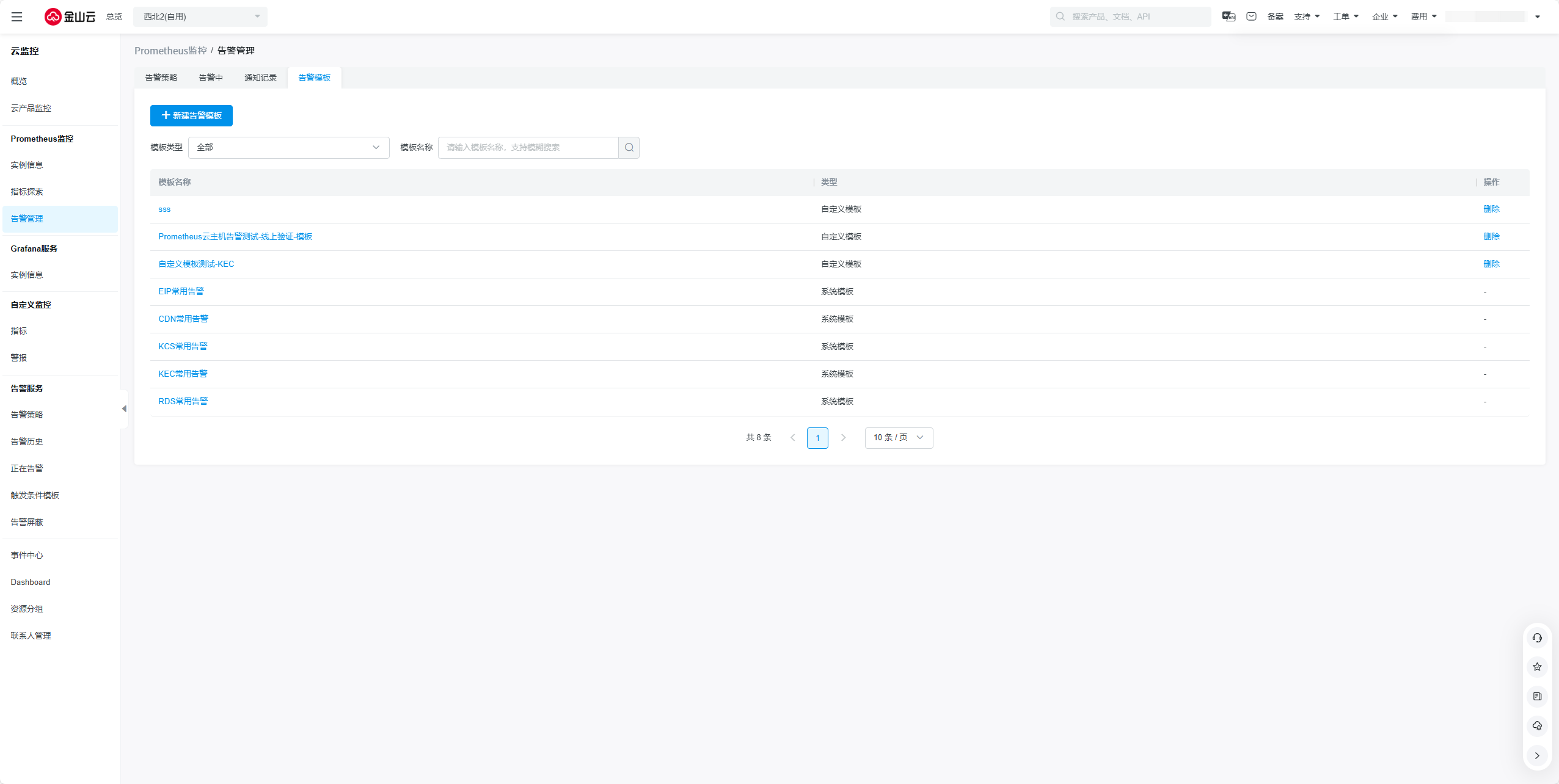Click the template name input field
1559x784 pixels.
coord(528,148)
